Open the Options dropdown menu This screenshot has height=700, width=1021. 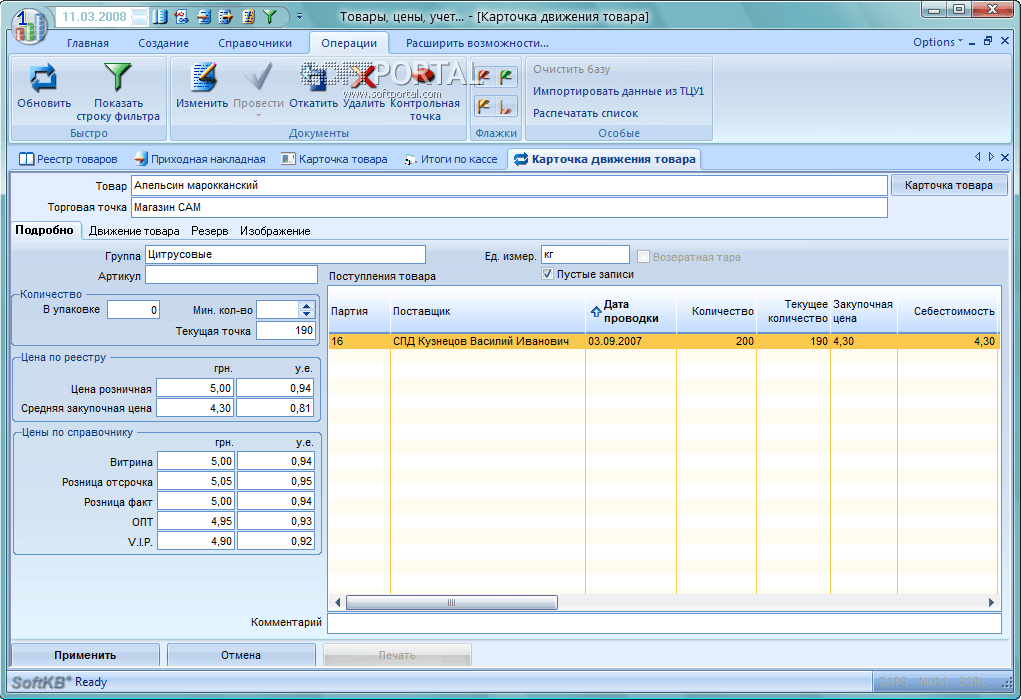pos(938,42)
